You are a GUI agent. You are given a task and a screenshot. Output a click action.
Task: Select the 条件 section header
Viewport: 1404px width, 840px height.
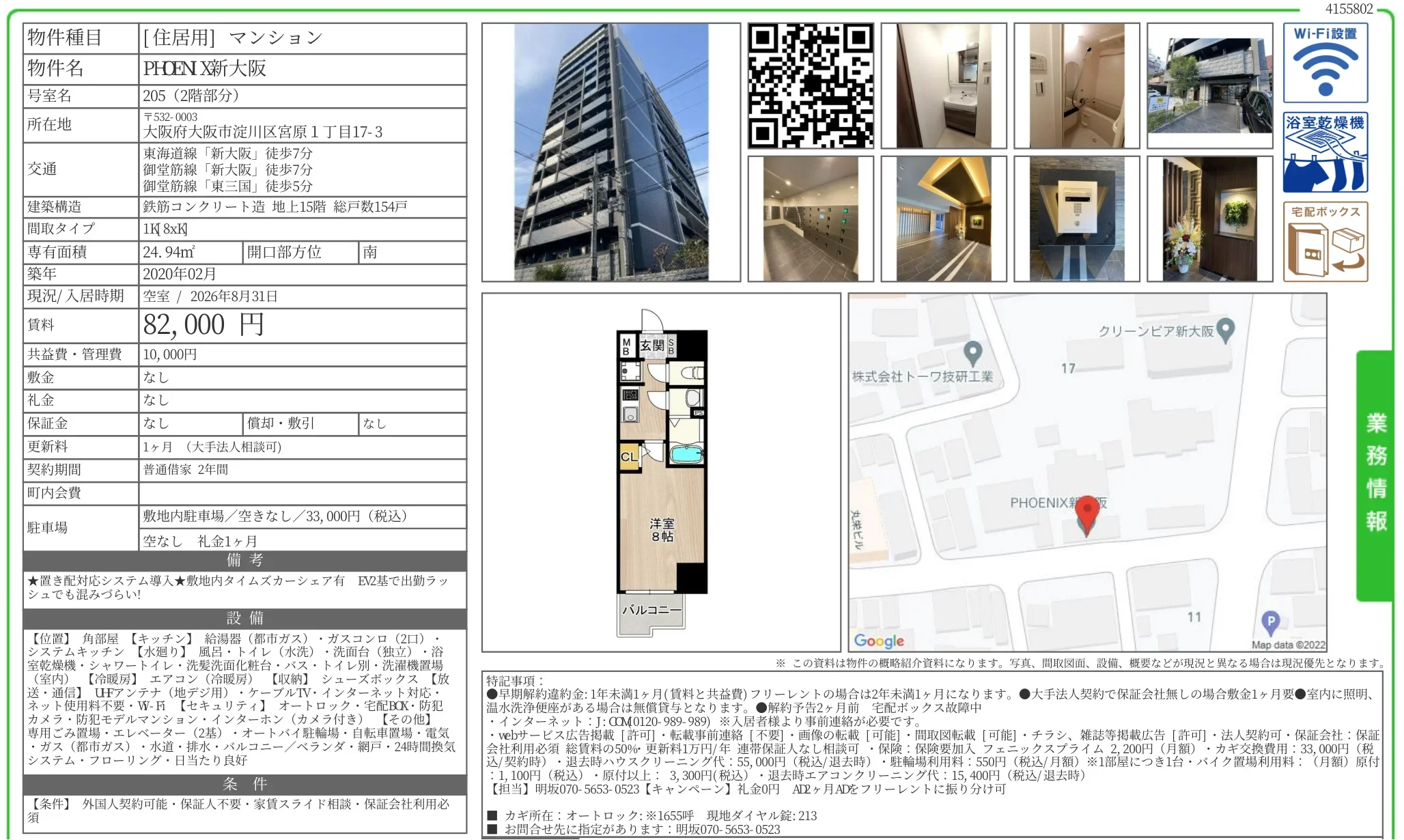pos(244,785)
